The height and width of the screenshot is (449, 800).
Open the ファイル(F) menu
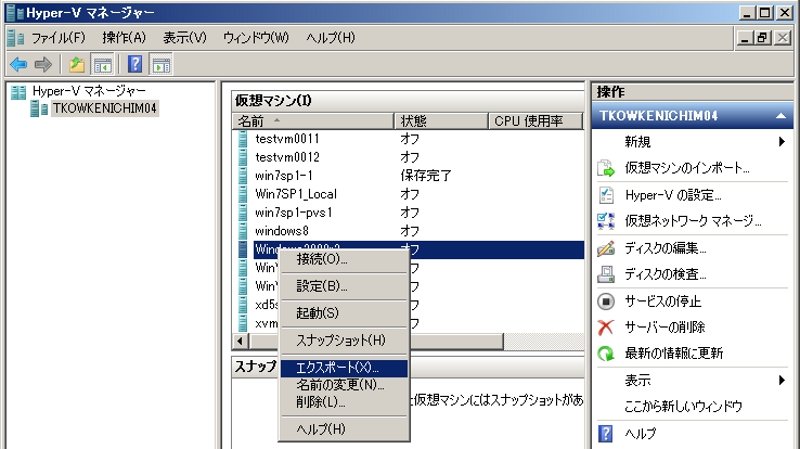click(58, 38)
